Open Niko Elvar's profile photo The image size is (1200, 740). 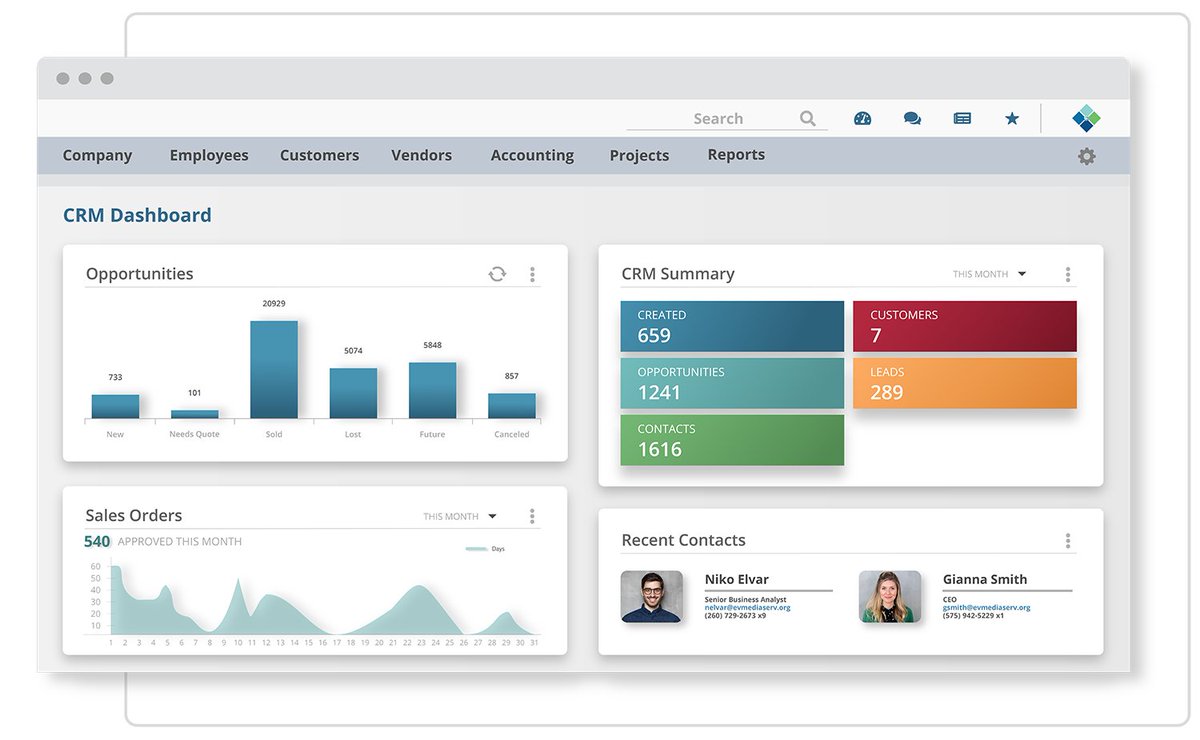tap(652, 597)
